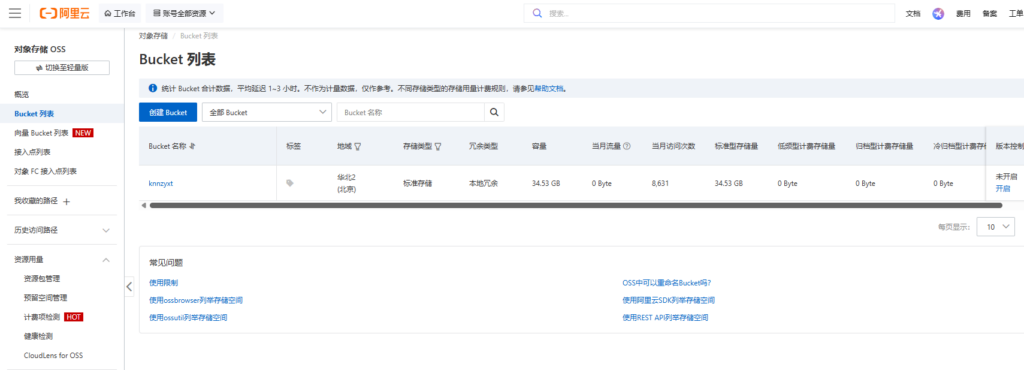Click the horizontal table scrollbar

coord(575,205)
